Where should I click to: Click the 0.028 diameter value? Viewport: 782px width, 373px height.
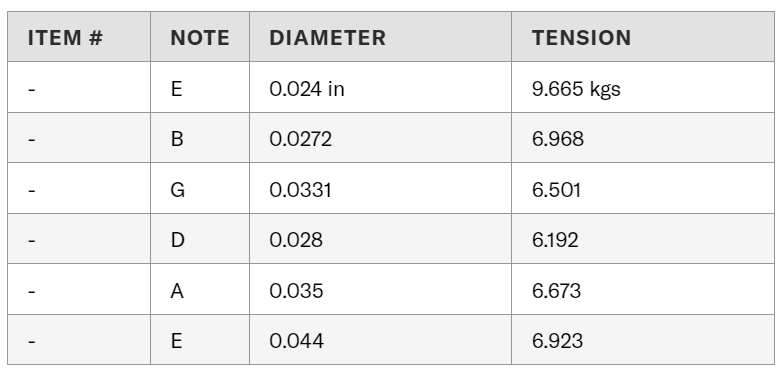tap(296, 240)
